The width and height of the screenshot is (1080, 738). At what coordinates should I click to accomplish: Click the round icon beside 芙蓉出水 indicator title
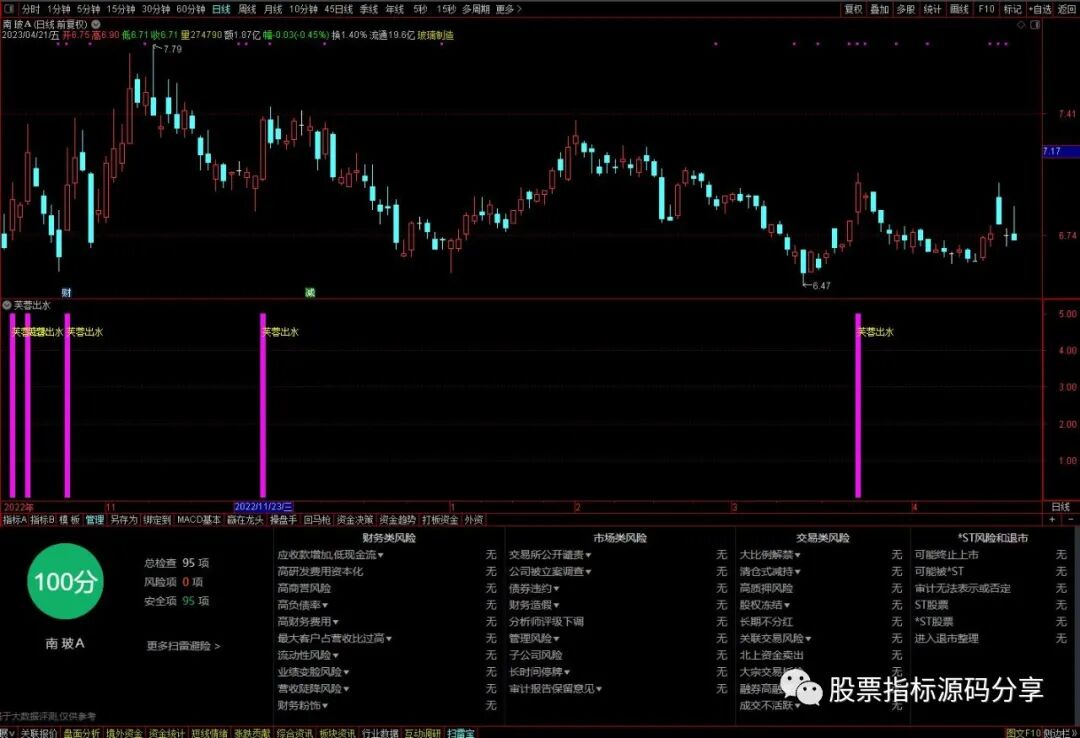(x=7, y=305)
